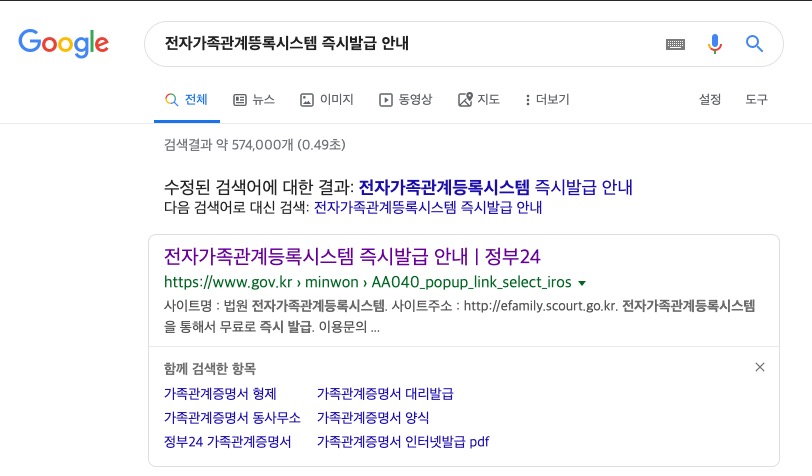Image resolution: width=812 pixels, height=476 pixels.
Task: Open related search 정부24 가족관계증명서
Action: click(227, 442)
